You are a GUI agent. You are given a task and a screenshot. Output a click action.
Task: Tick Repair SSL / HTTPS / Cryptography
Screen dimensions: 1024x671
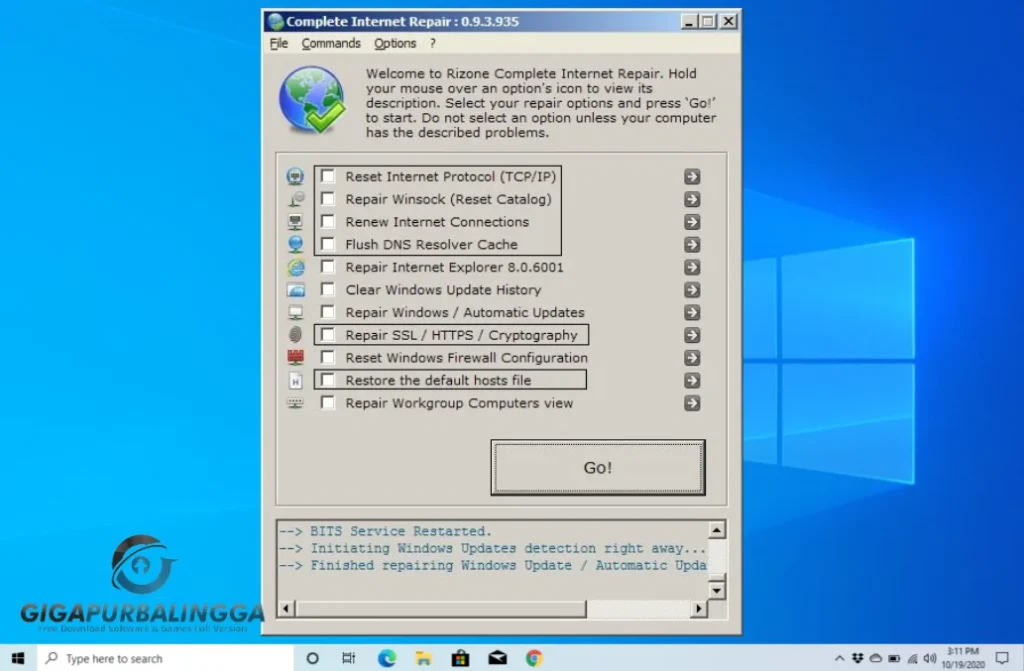(328, 334)
